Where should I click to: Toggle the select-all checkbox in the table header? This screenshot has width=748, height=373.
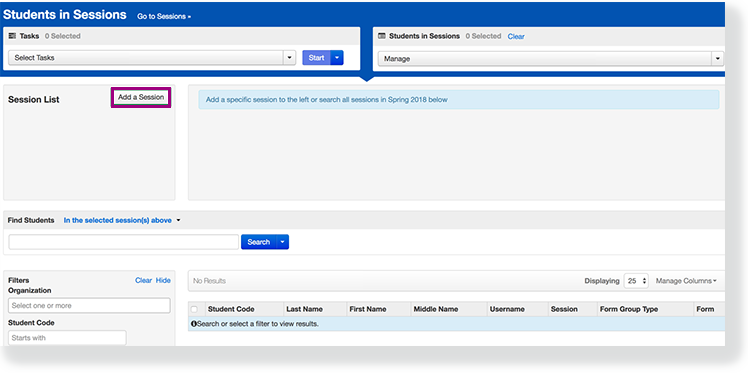[x=194, y=309]
